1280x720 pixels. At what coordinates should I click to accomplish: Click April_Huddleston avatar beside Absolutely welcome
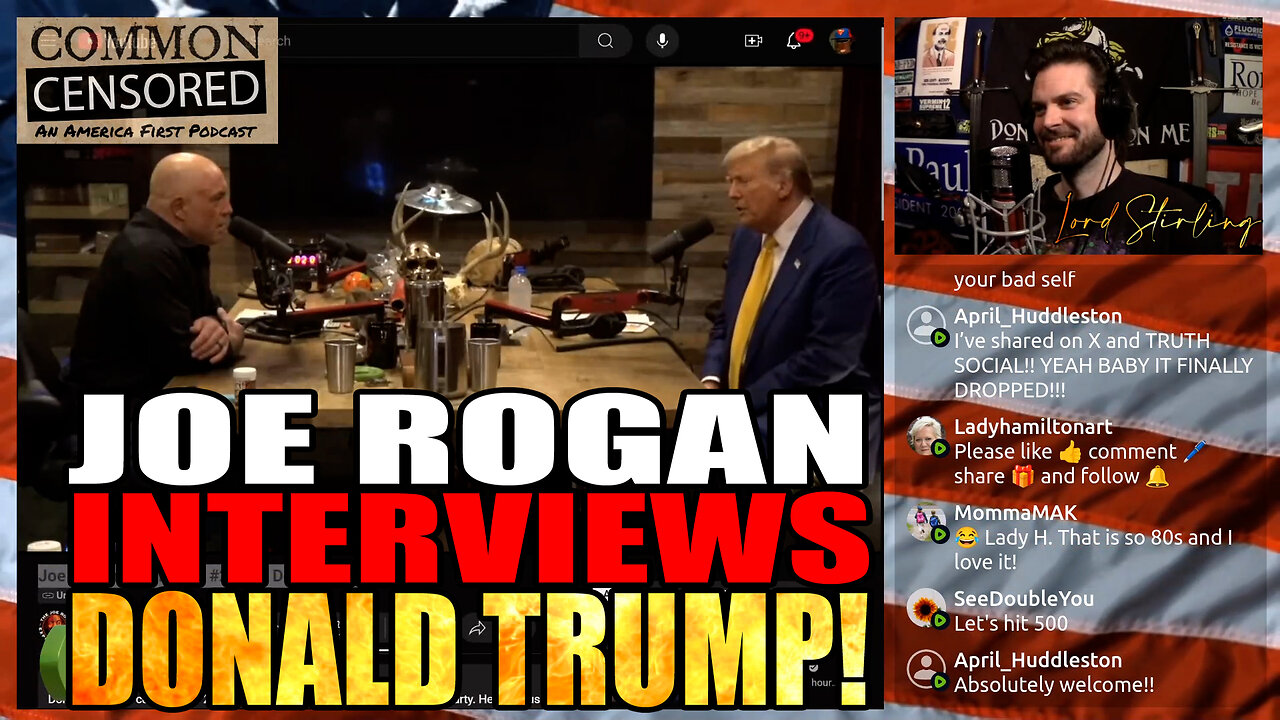pyautogui.click(x=926, y=669)
